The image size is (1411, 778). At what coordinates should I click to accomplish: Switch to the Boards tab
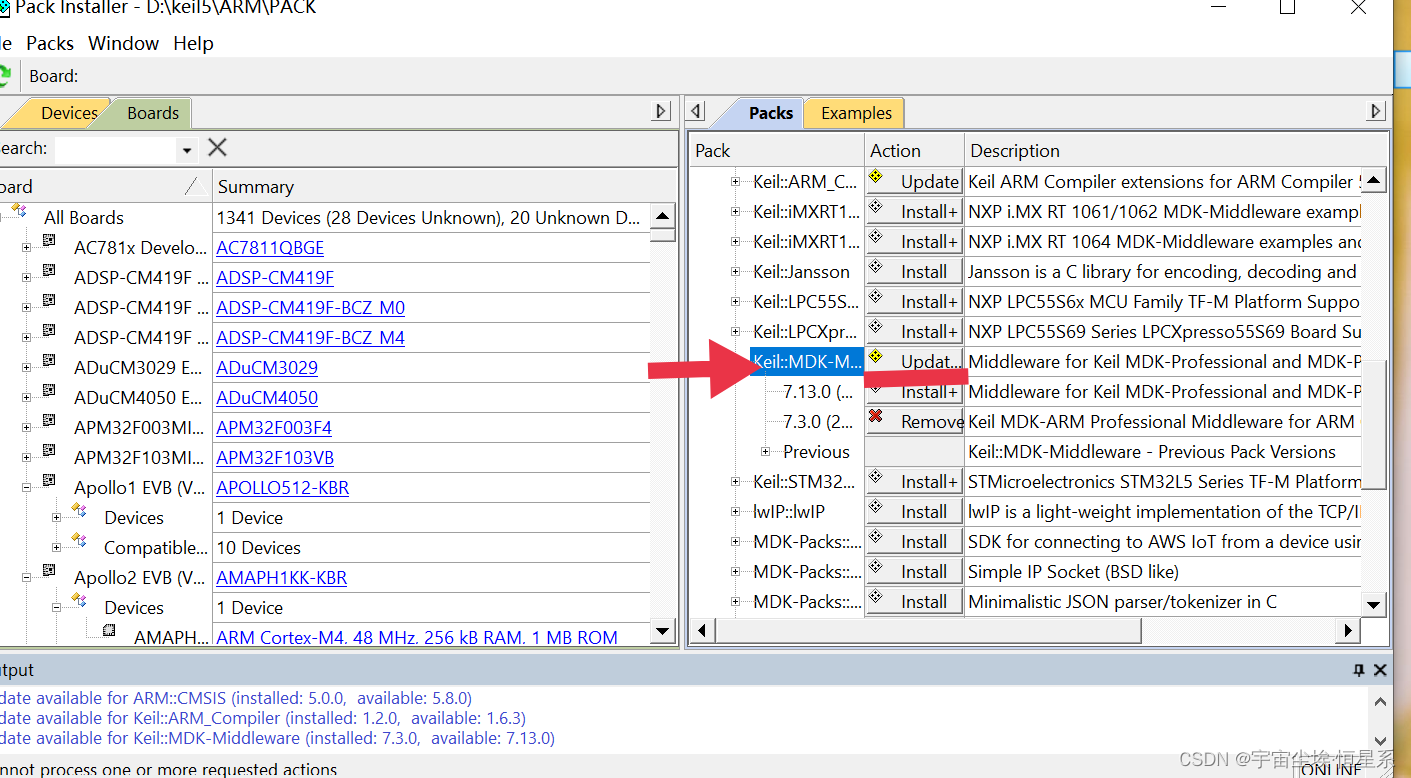point(153,113)
